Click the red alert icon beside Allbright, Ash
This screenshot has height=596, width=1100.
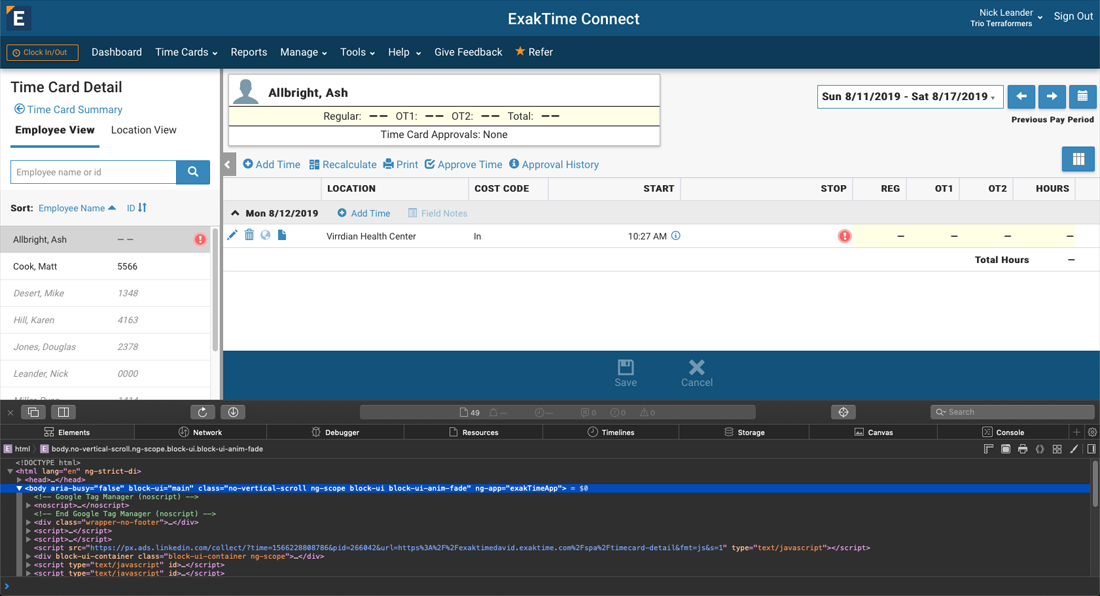200,240
